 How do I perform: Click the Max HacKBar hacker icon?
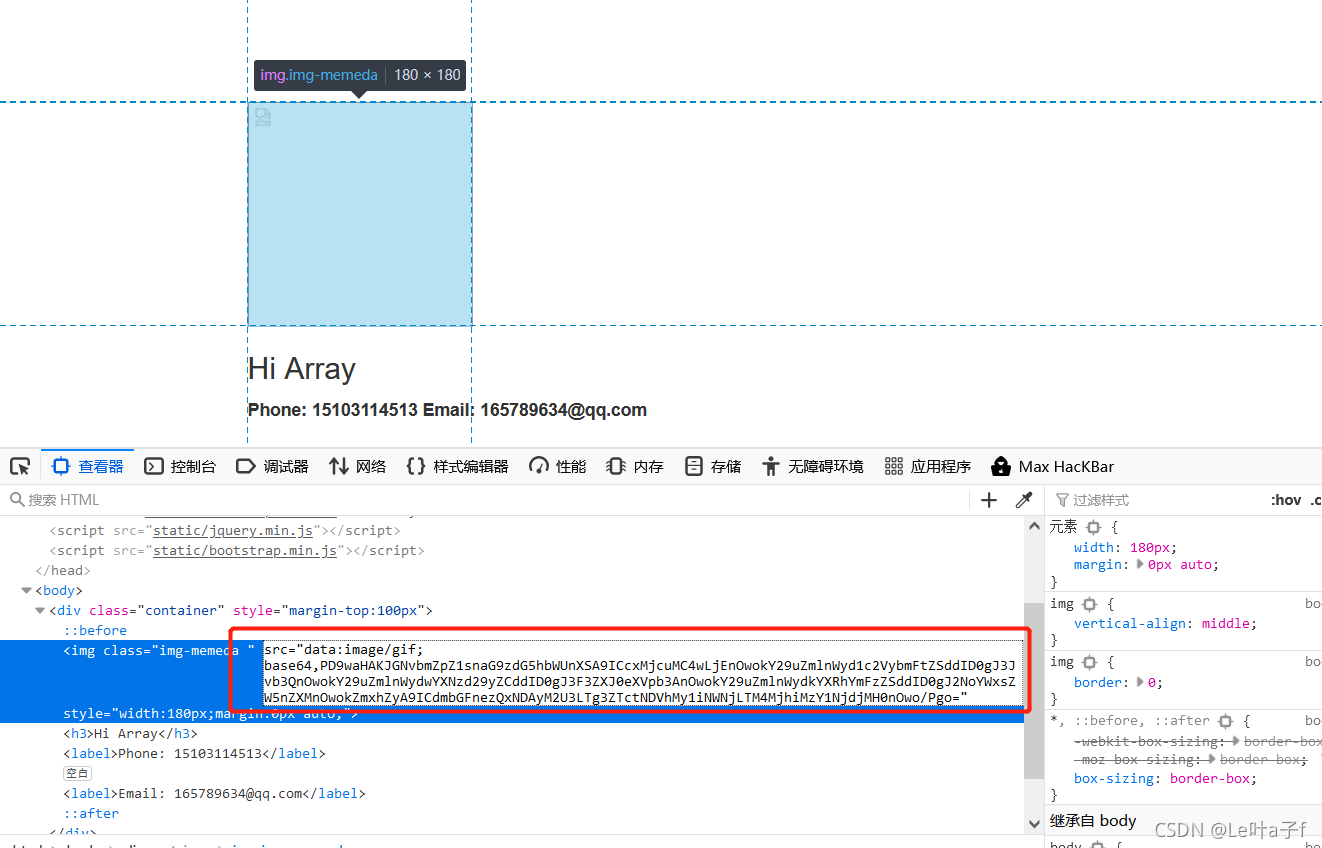1000,466
